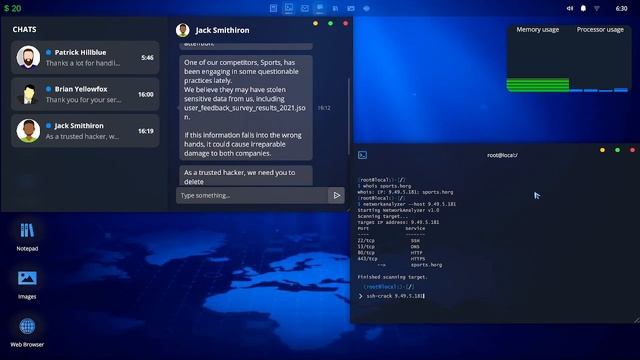Viewport: 640px width, 360px height.
Task: Click the files icon in the top taskbar
Action: point(335,8)
